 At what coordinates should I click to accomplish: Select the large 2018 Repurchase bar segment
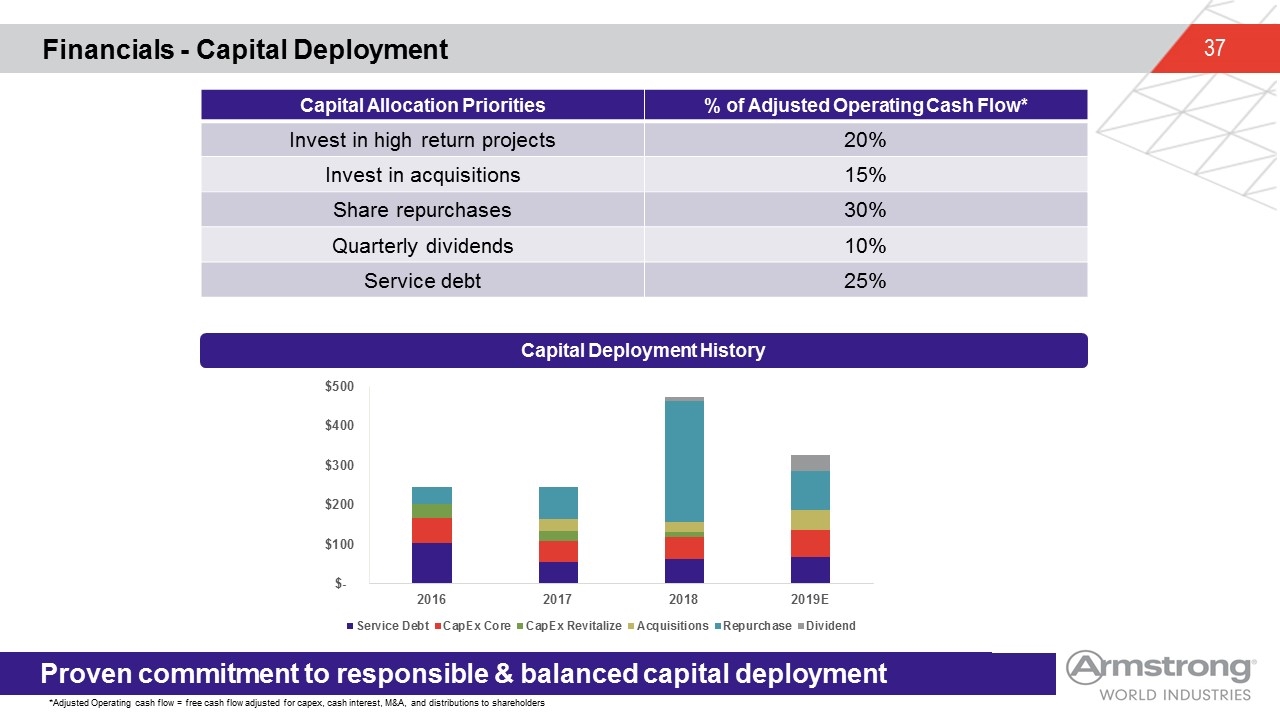tap(683, 461)
